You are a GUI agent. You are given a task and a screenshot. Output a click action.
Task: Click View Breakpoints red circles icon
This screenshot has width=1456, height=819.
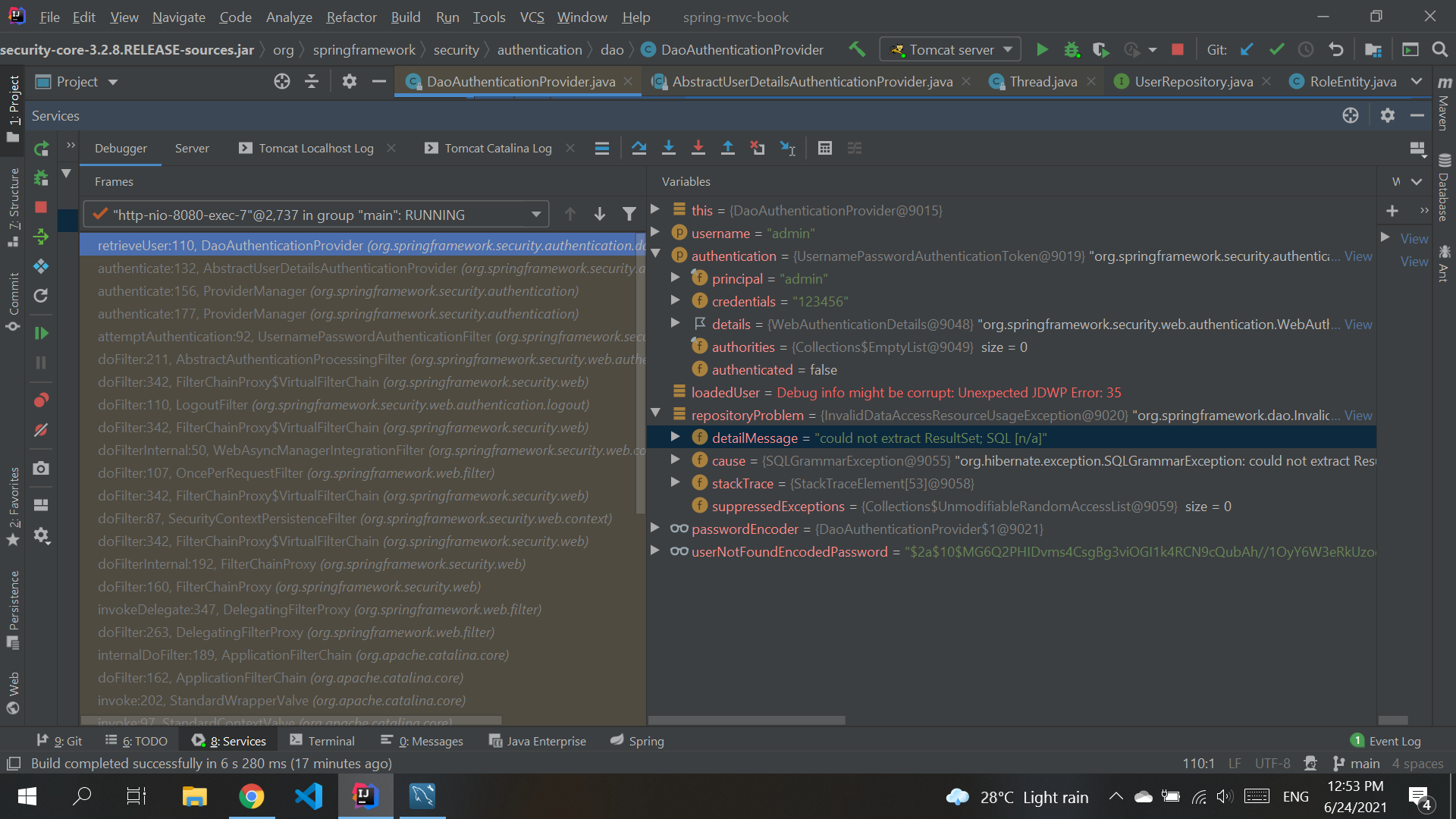[41, 400]
